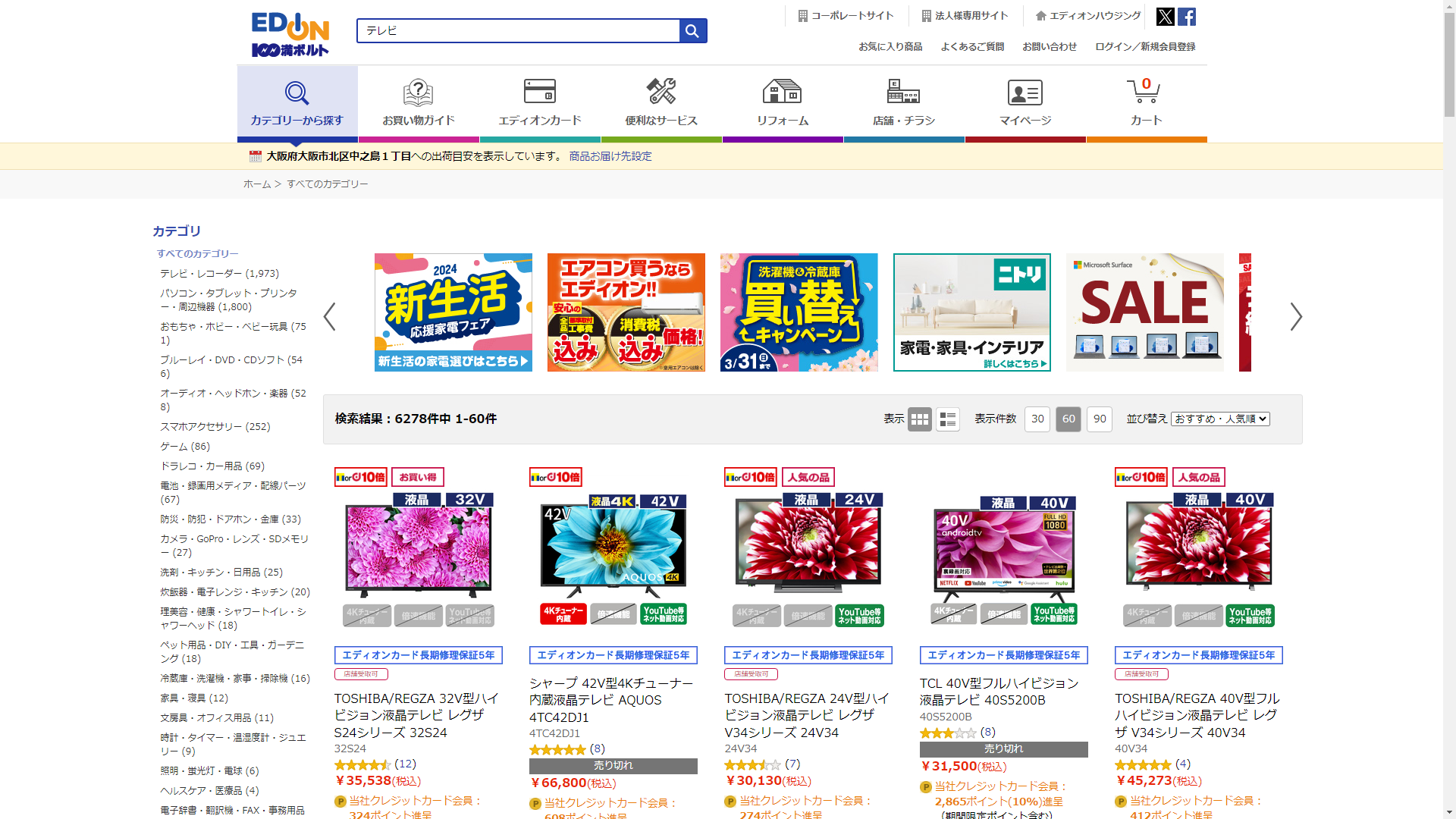This screenshot has width=1456, height=819.
Task: Open the リフォーム navigation tab
Action: (x=782, y=102)
